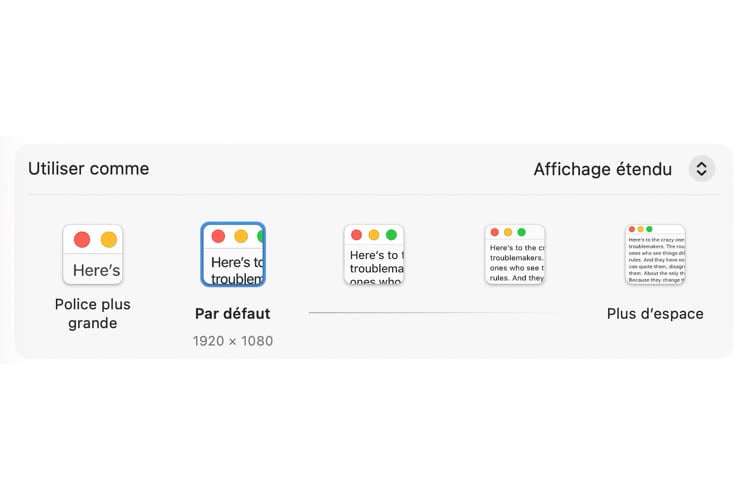Click the scale line between Par défaut and Plus d'espace
This screenshot has height=500, width=750.
(430, 313)
